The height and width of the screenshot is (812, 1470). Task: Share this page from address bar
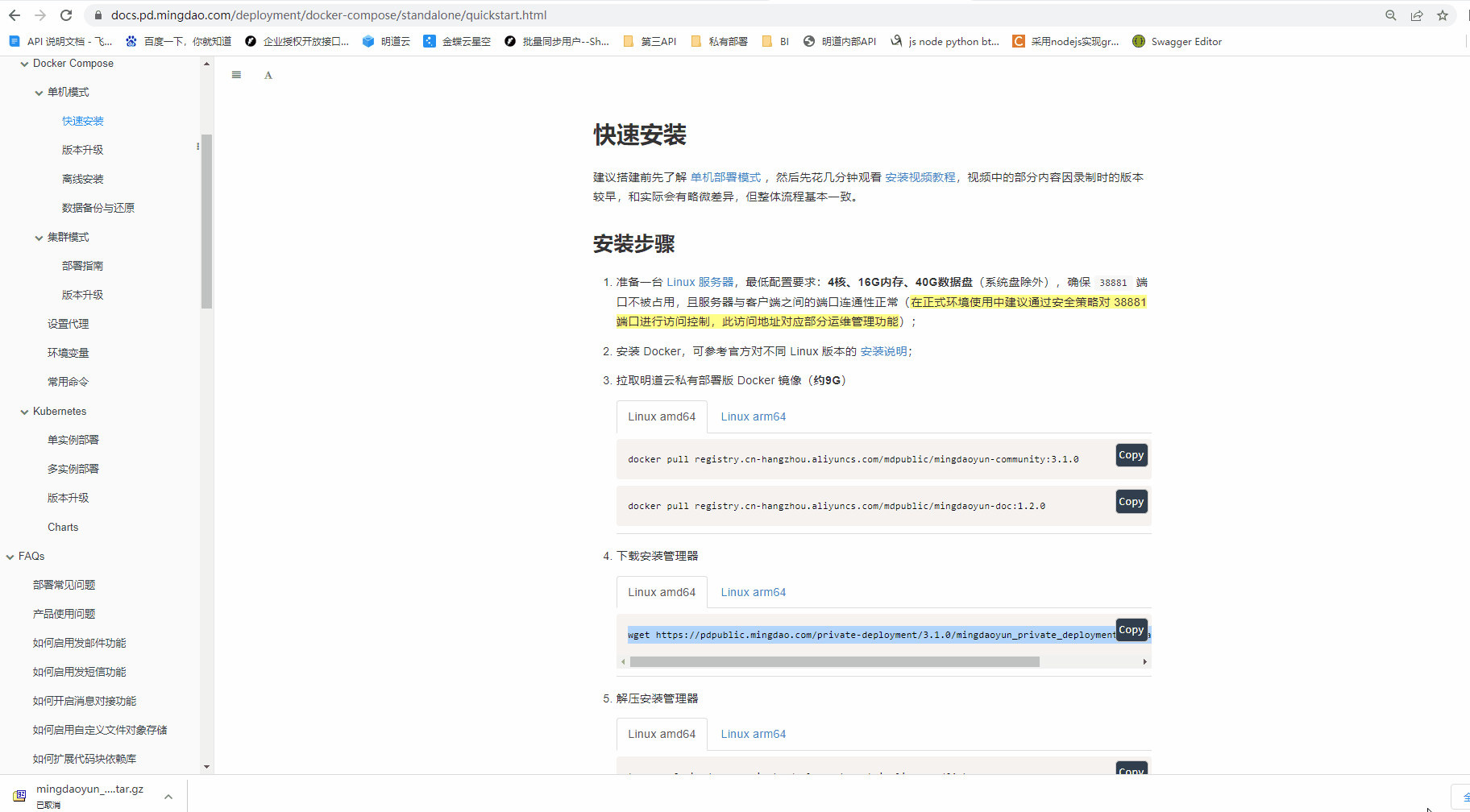(1417, 15)
